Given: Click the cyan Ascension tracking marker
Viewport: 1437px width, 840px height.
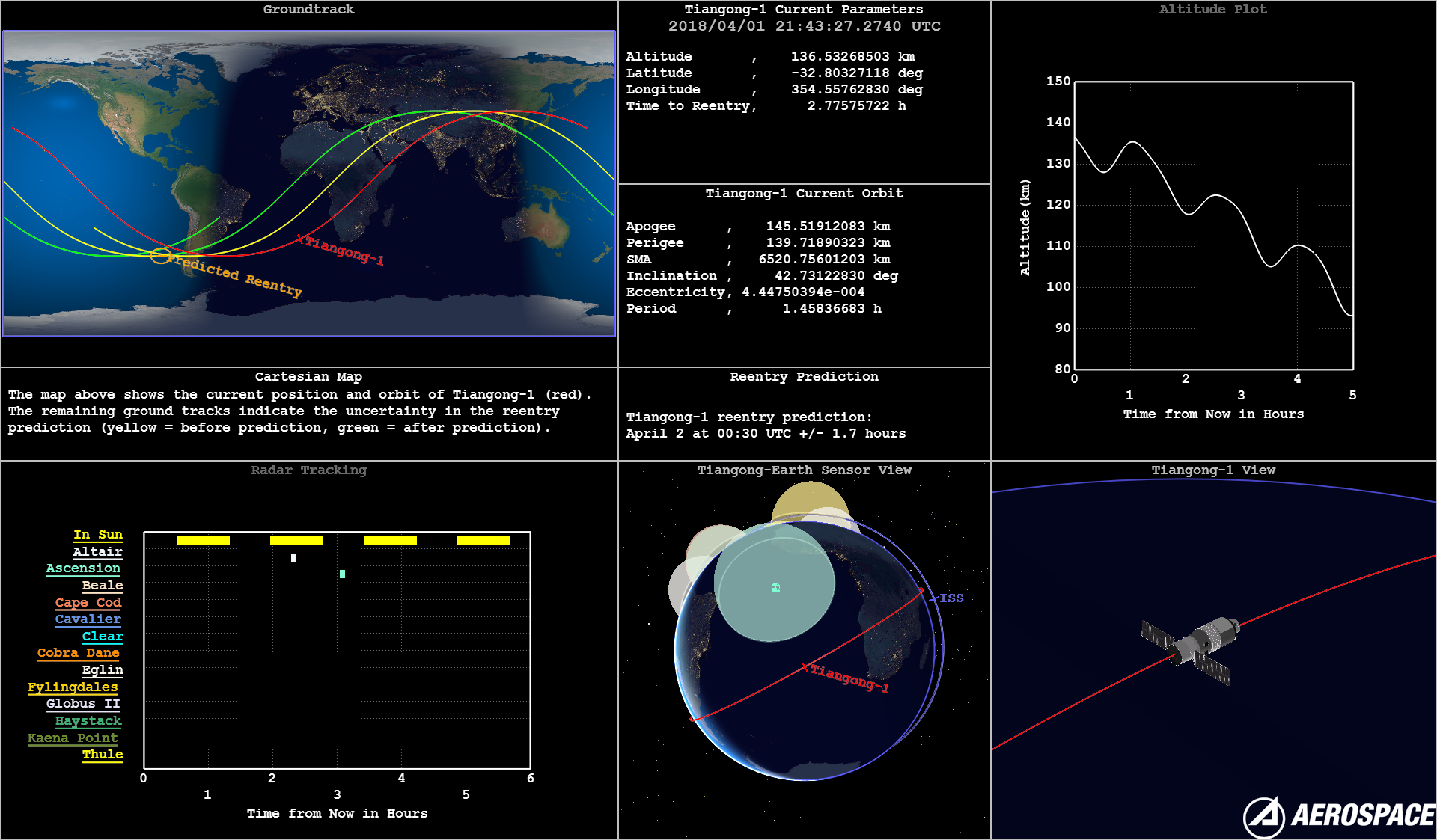Looking at the screenshot, I should (342, 574).
